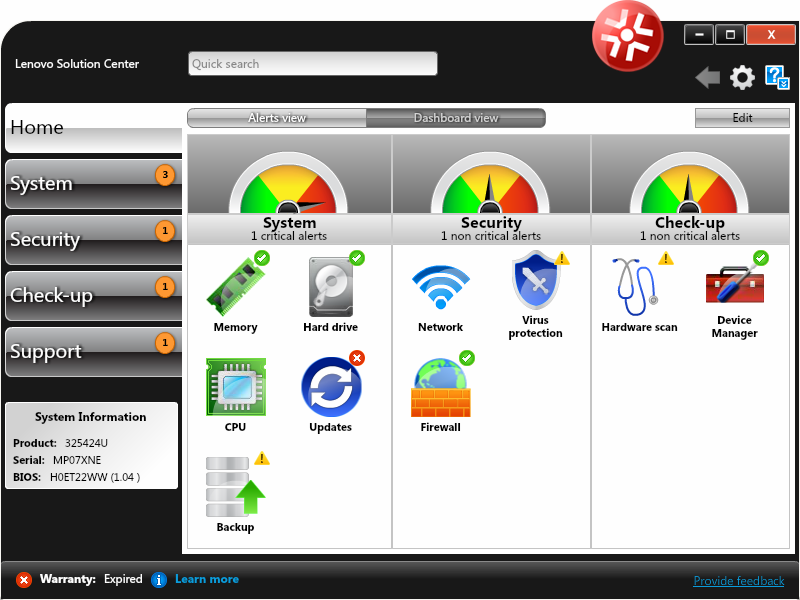
Task: Click the Network wireless icon
Action: click(440, 287)
